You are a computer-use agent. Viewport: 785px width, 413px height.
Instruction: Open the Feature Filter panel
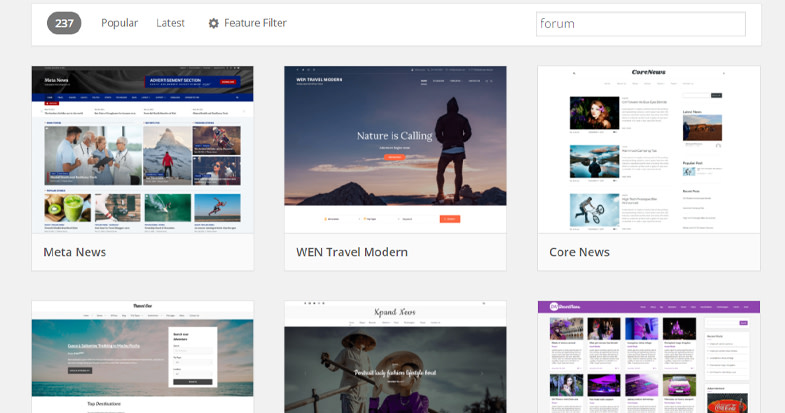pyautogui.click(x=248, y=23)
